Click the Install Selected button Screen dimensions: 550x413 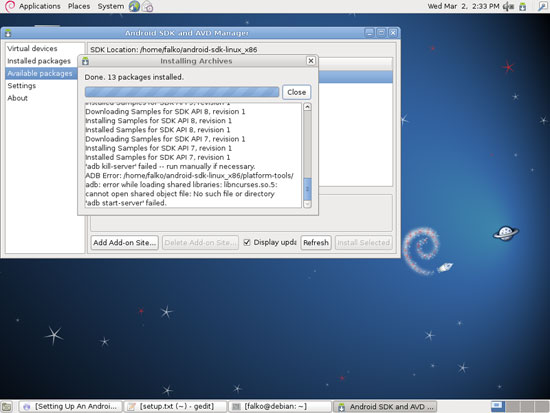(363, 242)
